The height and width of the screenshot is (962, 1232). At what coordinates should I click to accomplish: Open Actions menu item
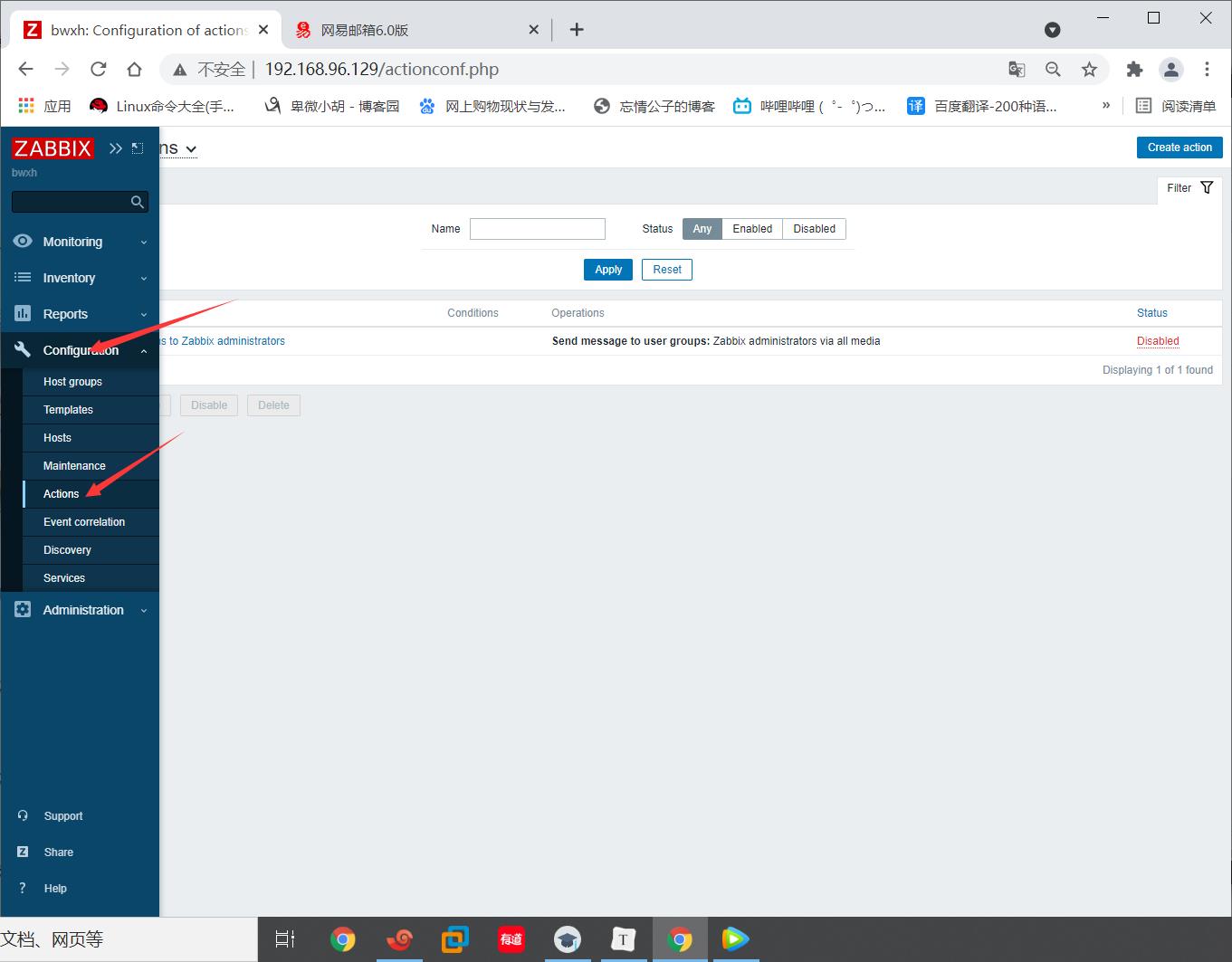point(91,494)
